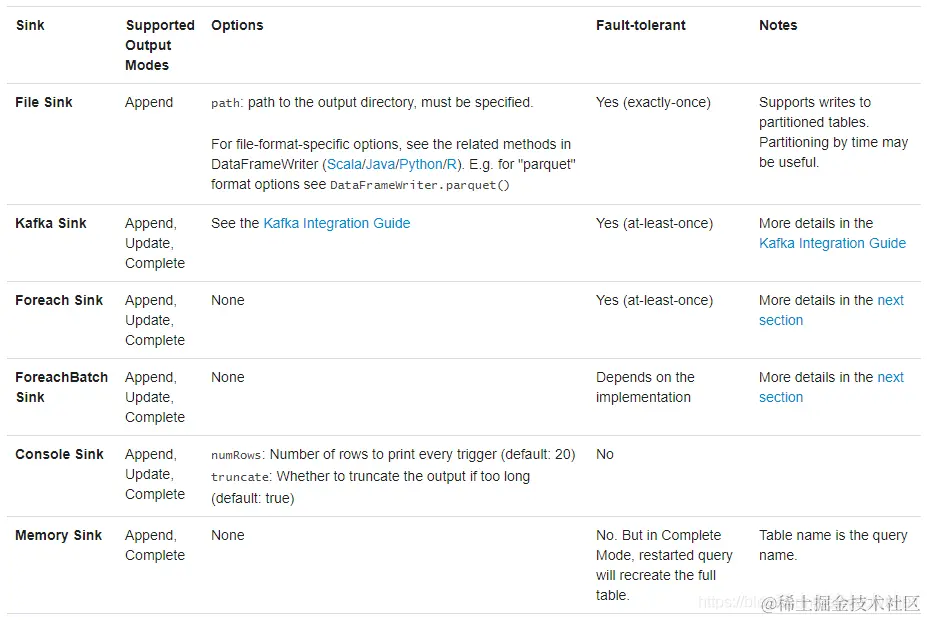Click the Fault-tolerant column header

point(640,25)
